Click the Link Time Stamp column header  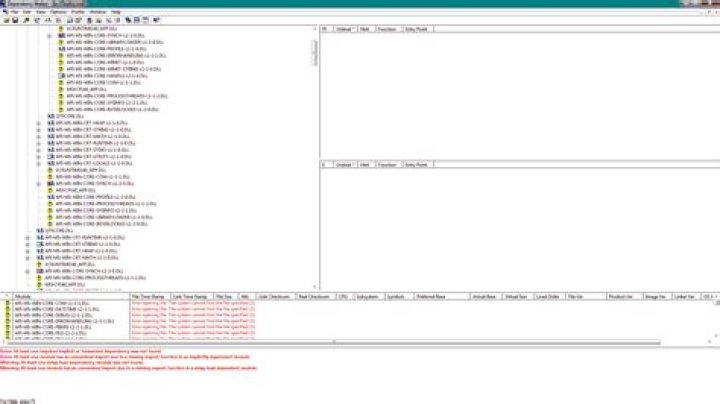click(x=191, y=297)
